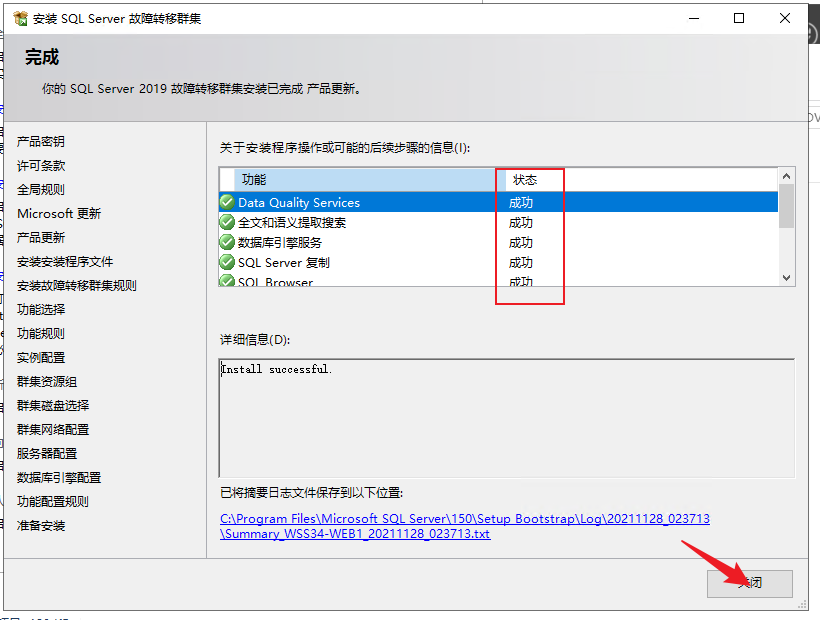This screenshot has width=820, height=620.
Task: Click green check icon beside SQL Browser
Action: (227, 280)
